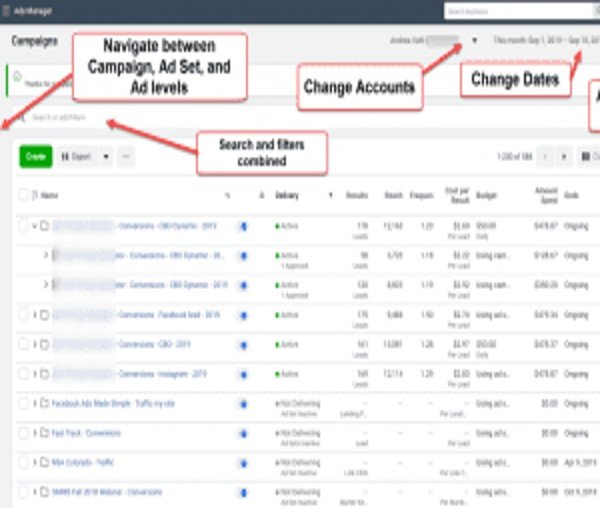Tick checkbox for CBO Dynamic campaign
This screenshot has width=600, height=508.
pyautogui.click(x=23, y=226)
